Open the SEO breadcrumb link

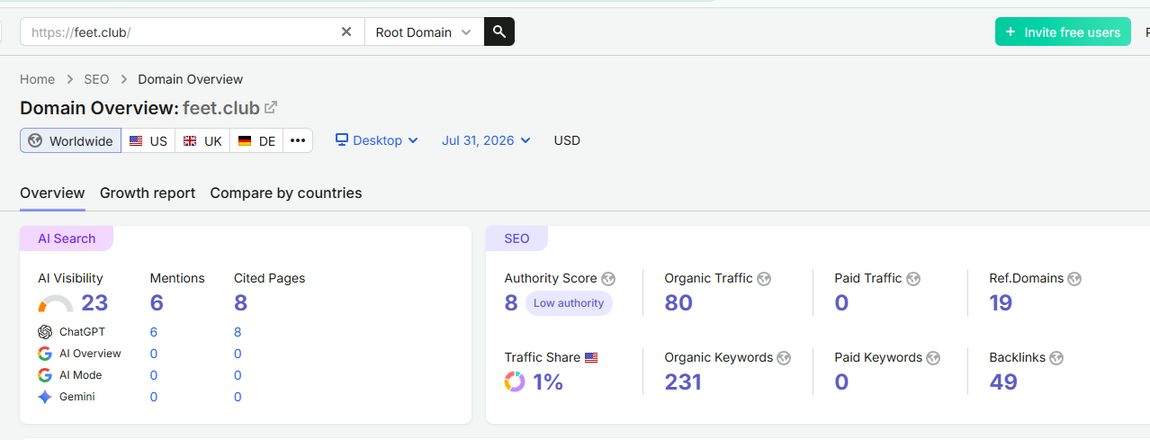point(96,79)
